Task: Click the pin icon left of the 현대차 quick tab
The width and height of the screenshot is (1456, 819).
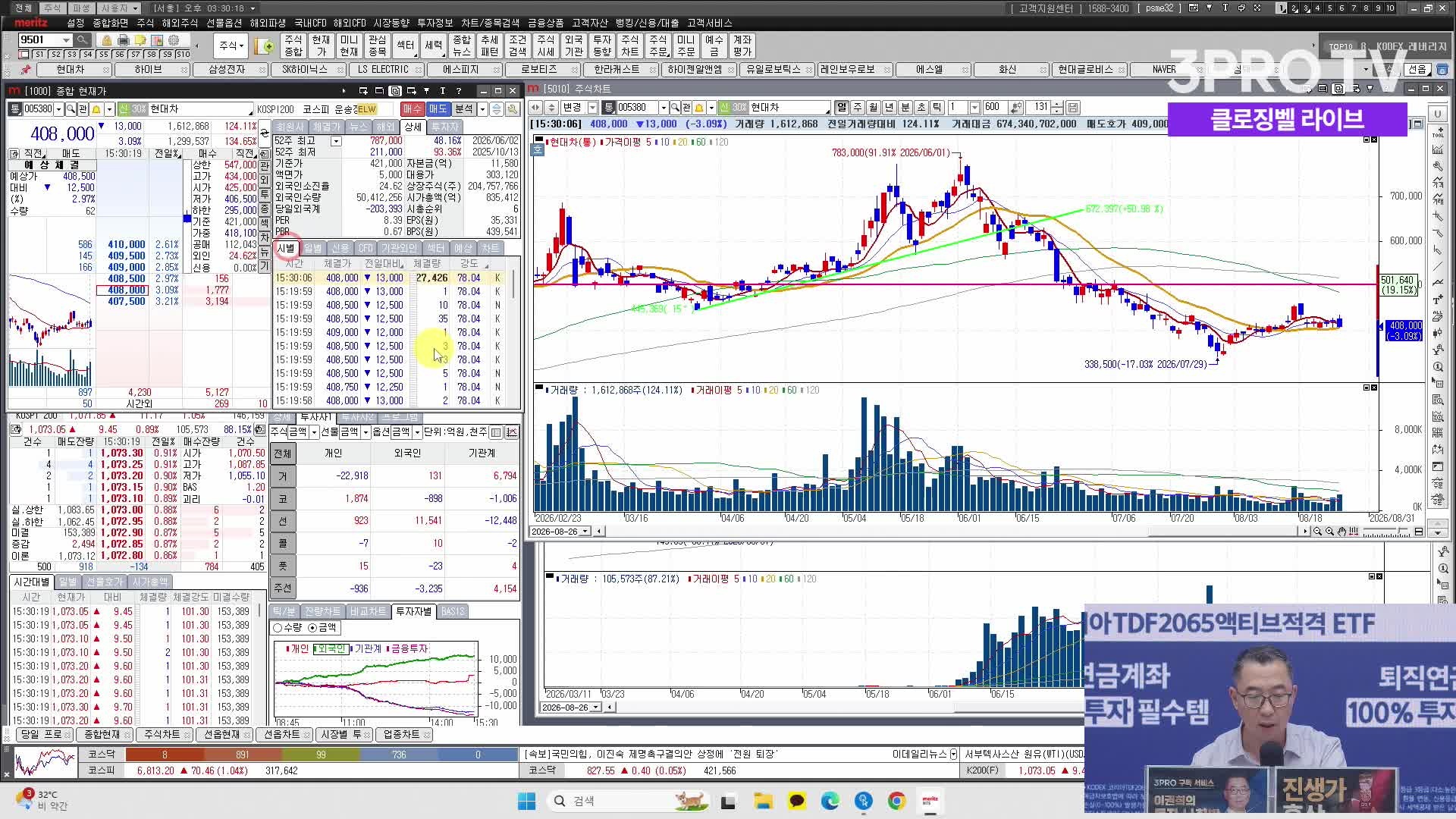Action: [26, 70]
